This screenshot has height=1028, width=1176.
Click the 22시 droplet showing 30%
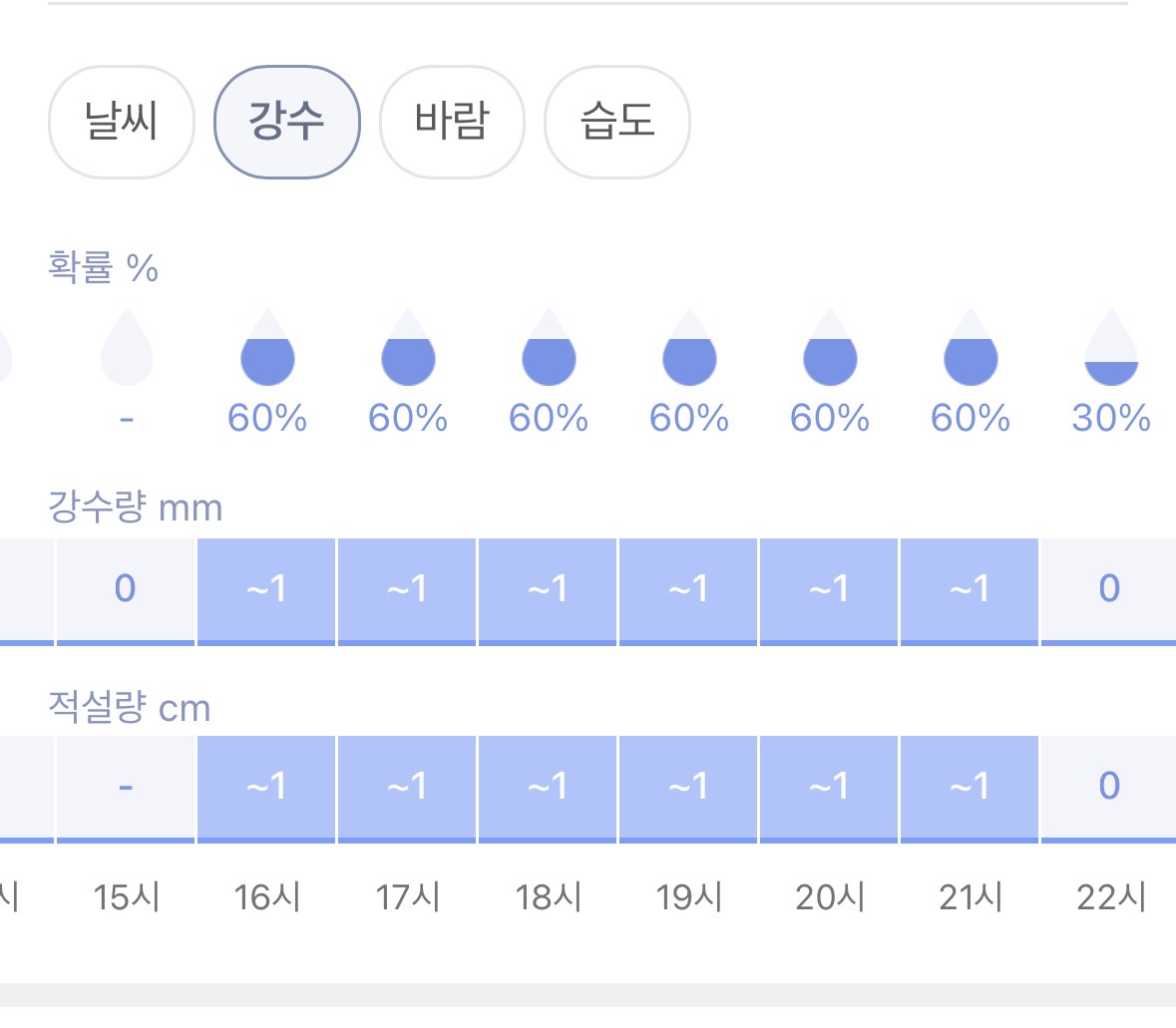(x=1111, y=349)
